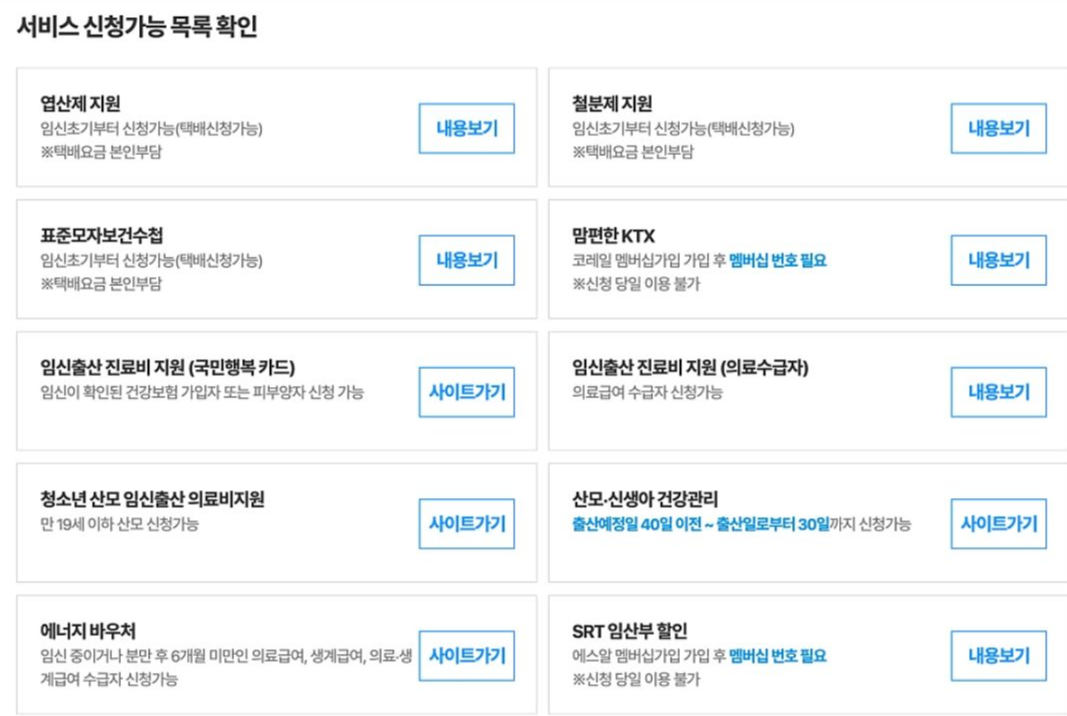
Task: Open 내용보기 for 철분제 지원 service
Action: click(998, 127)
